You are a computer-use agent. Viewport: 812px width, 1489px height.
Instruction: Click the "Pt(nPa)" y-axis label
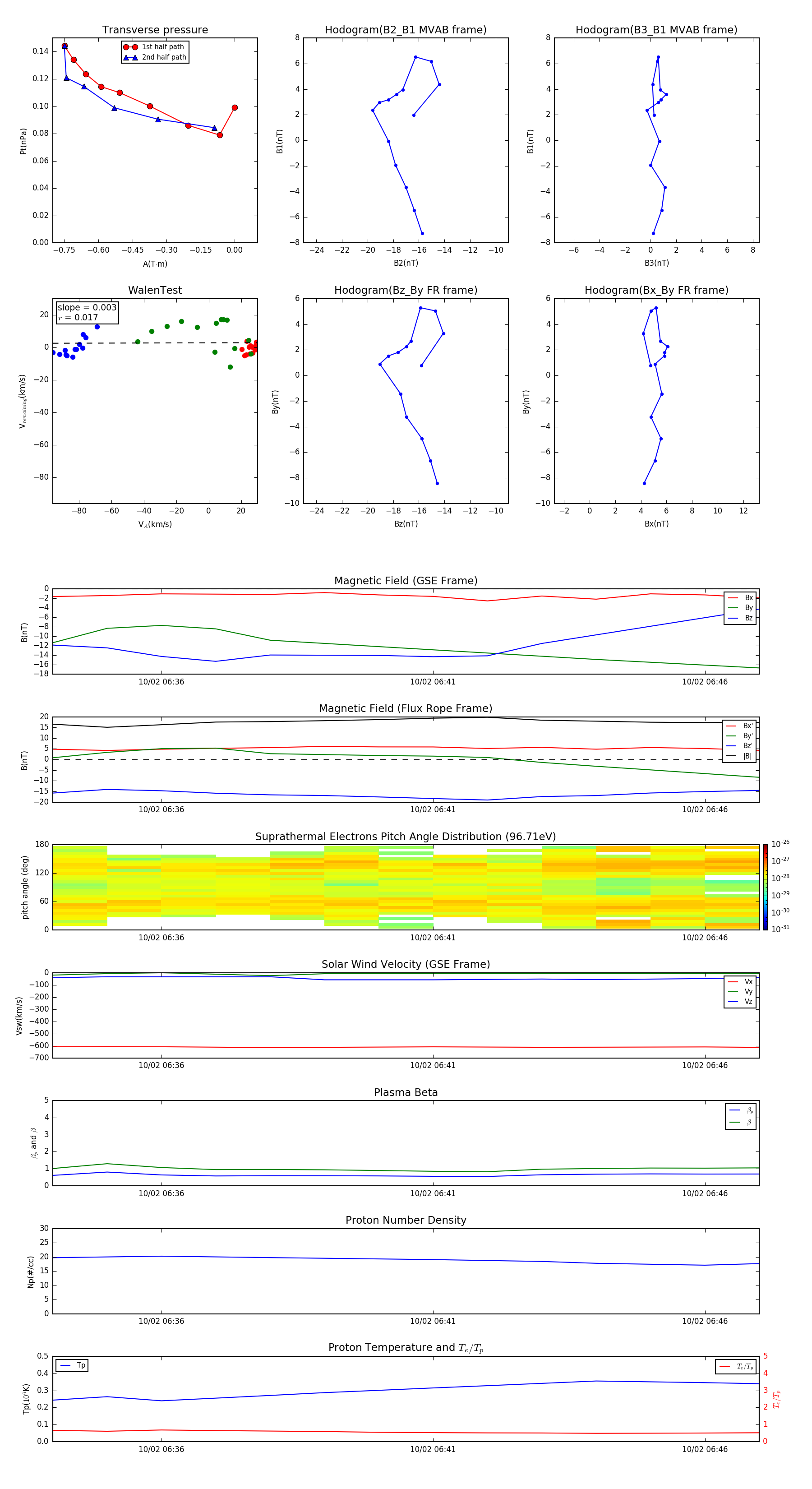(x=23, y=140)
